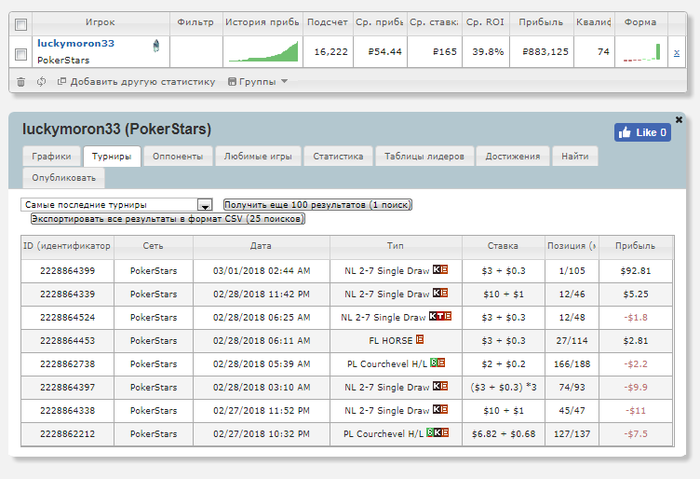This screenshot has width=700, height=479.
Task: Check the luckymoron33 row checkbox
Action: pyautogui.click(x=21, y=54)
